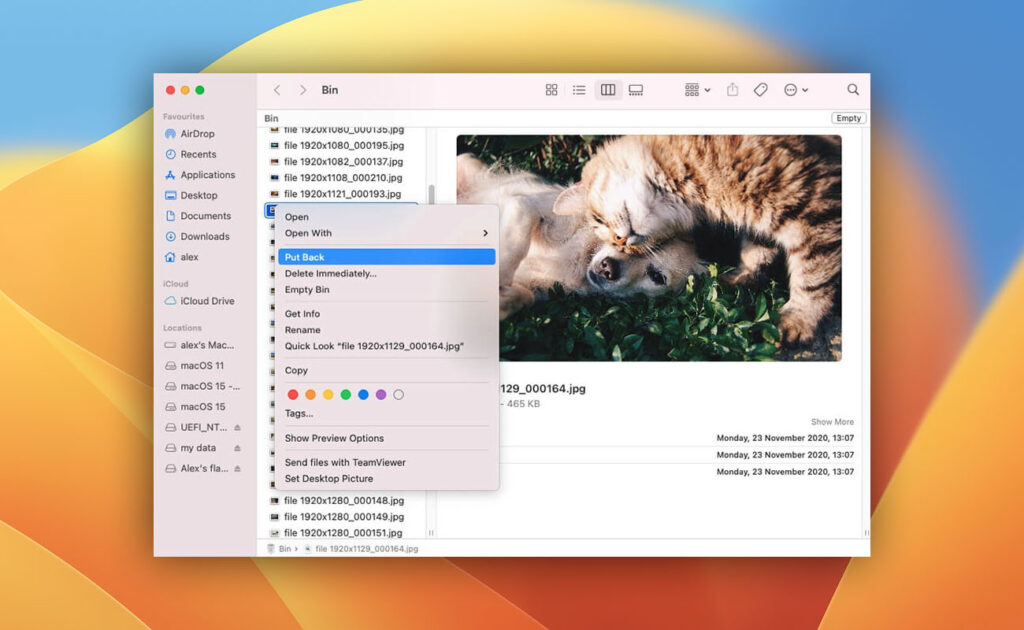Image resolution: width=1024 pixels, height=630 pixels.
Task: Select the column view icon
Action: click(x=608, y=89)
